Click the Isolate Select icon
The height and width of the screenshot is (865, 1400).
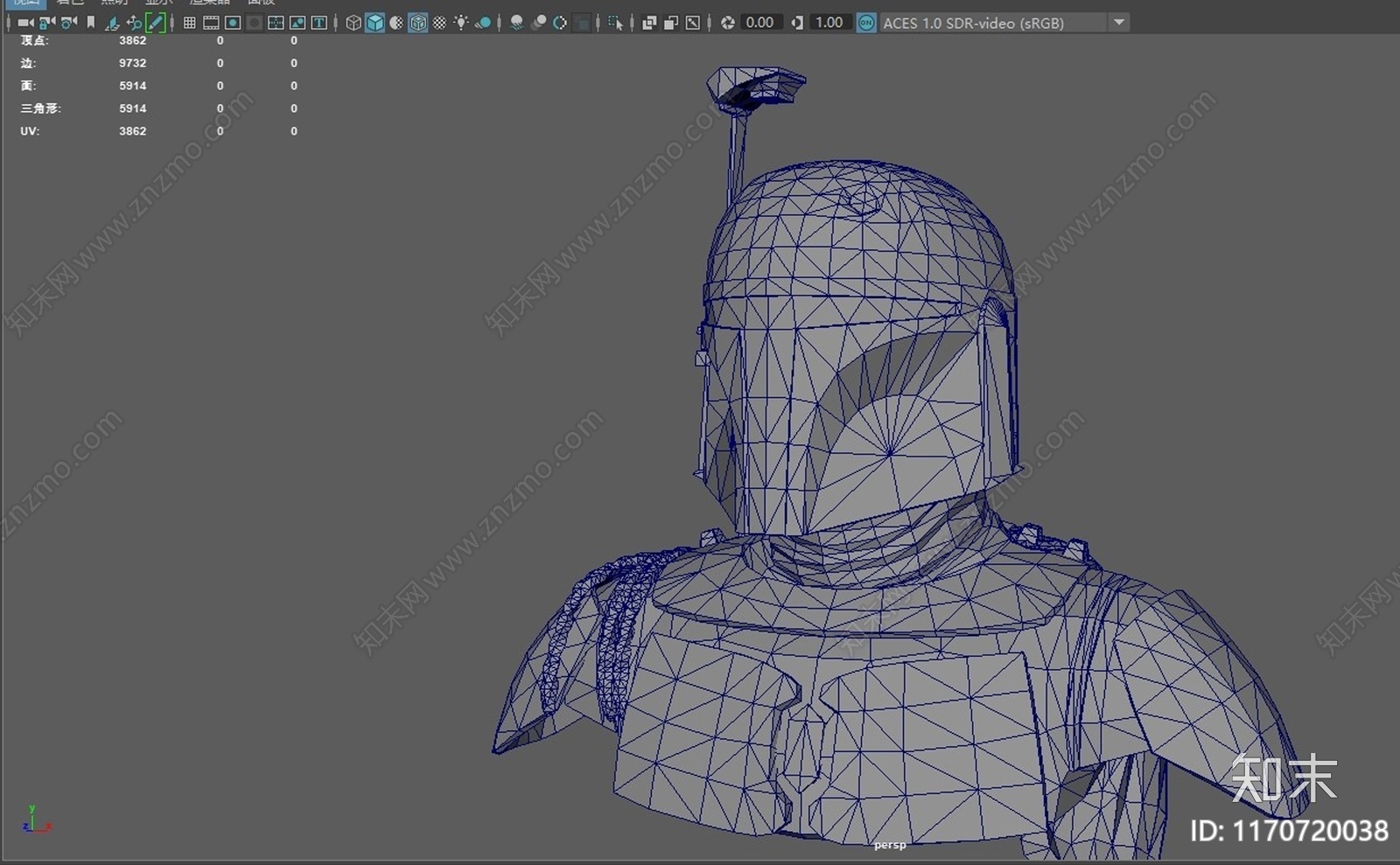click(616, 23)
